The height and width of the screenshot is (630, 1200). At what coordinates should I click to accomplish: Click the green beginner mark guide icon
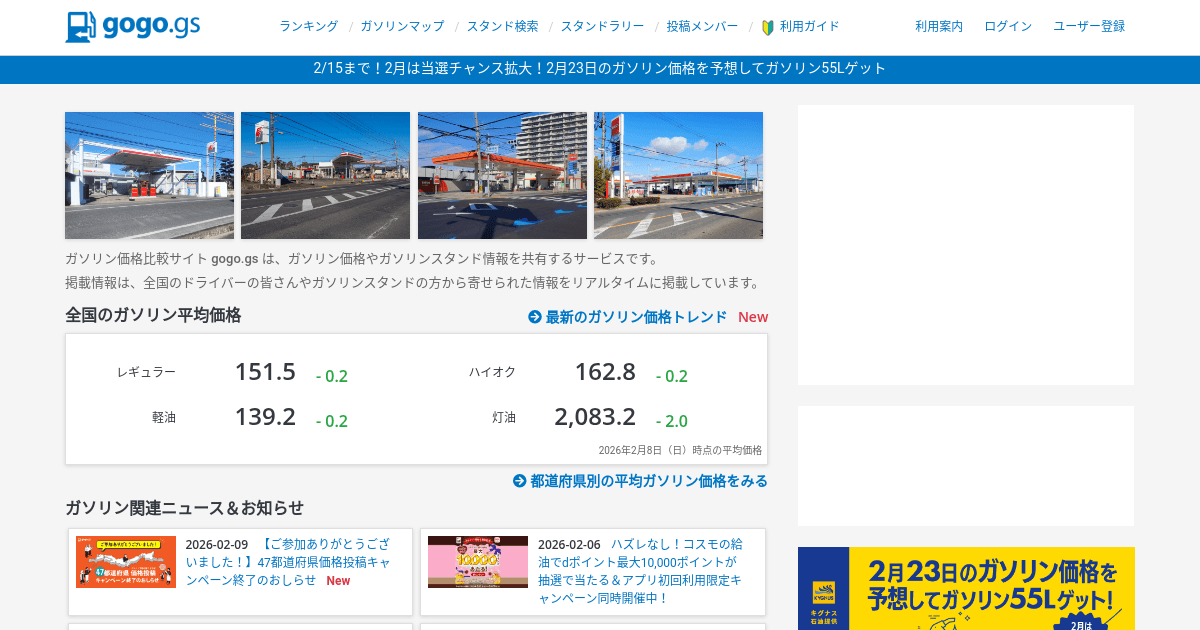click(768, 27)
